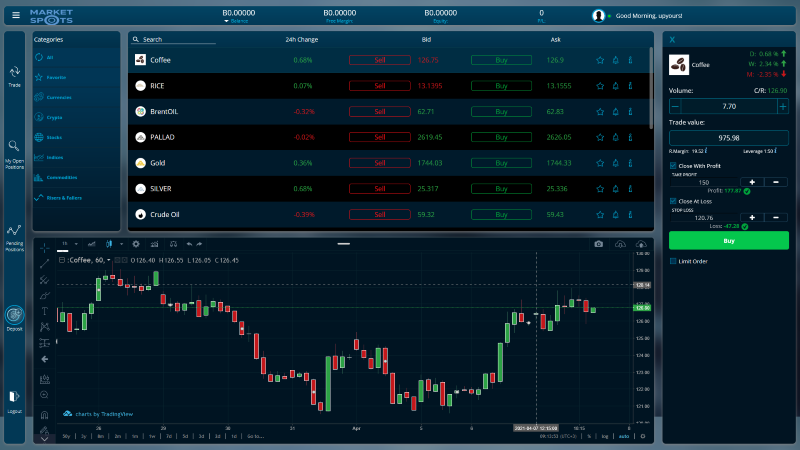This screenshot has width=800, height=450.
Task: Decrease volume with the minus stepper
Action: point(675,106)
